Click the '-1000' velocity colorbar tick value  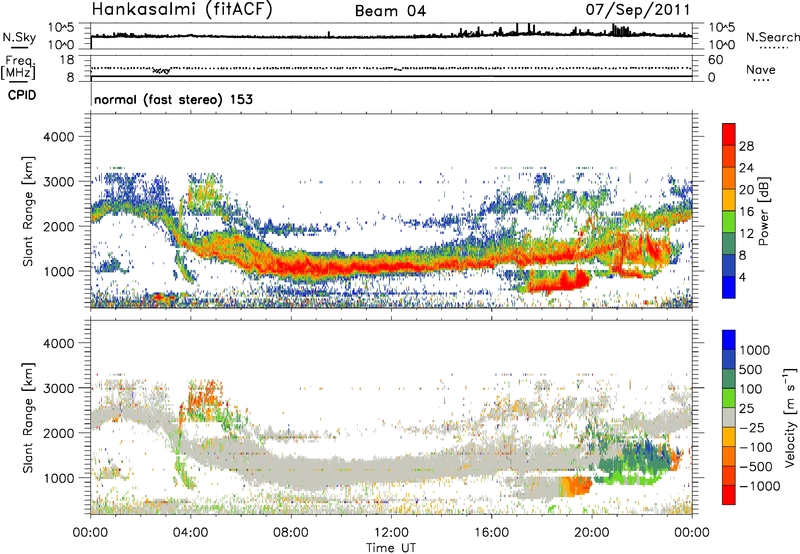click(x=759, y=486)
